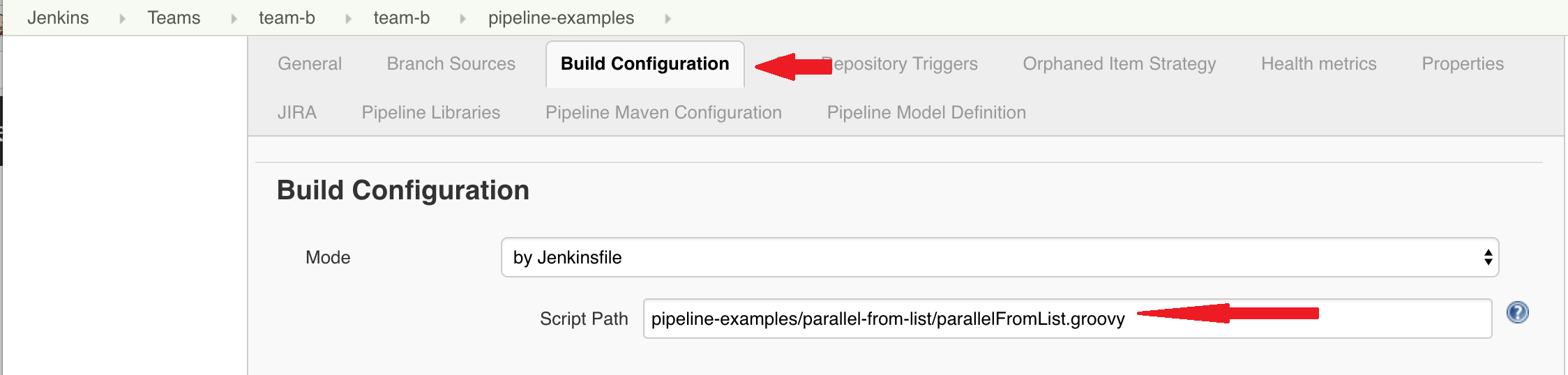Go to Orphaned Item Strategy tab

point(1119,63)
